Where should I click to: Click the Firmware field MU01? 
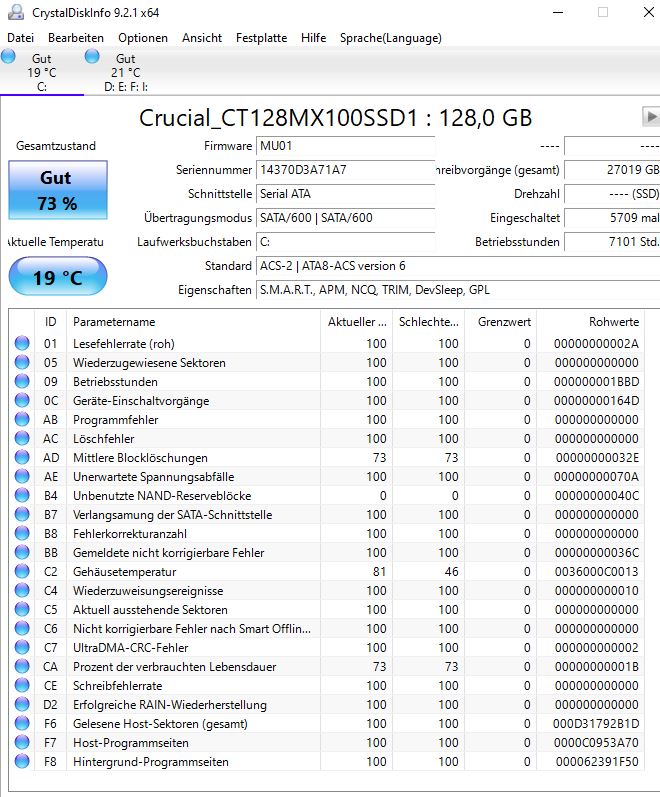pyautogui.click(x=346, y=146)
